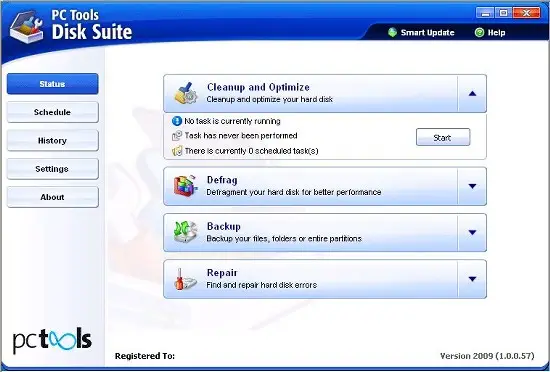
Task: Close the Disk Suite window
Action: pyautogui.click(x=526, y=13)
